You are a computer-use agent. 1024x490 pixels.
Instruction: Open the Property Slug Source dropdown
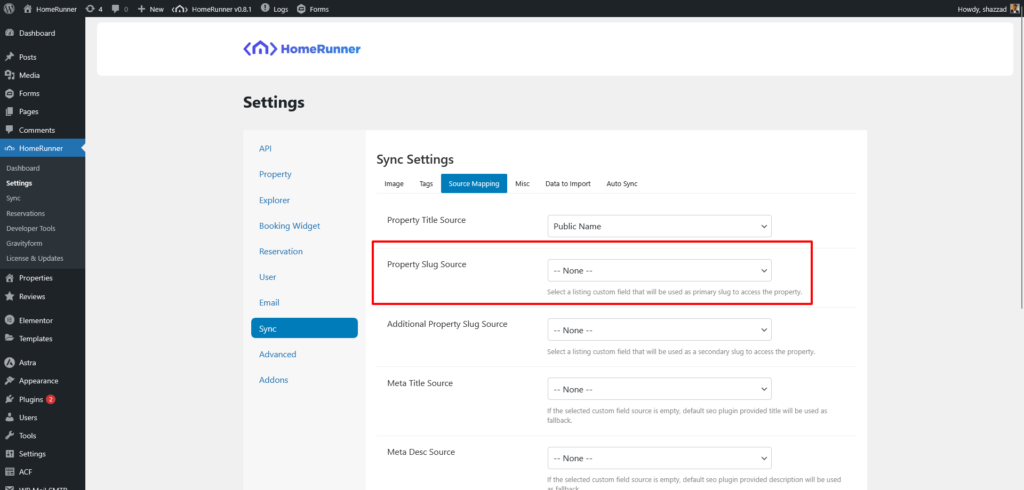tap(659, 270)
